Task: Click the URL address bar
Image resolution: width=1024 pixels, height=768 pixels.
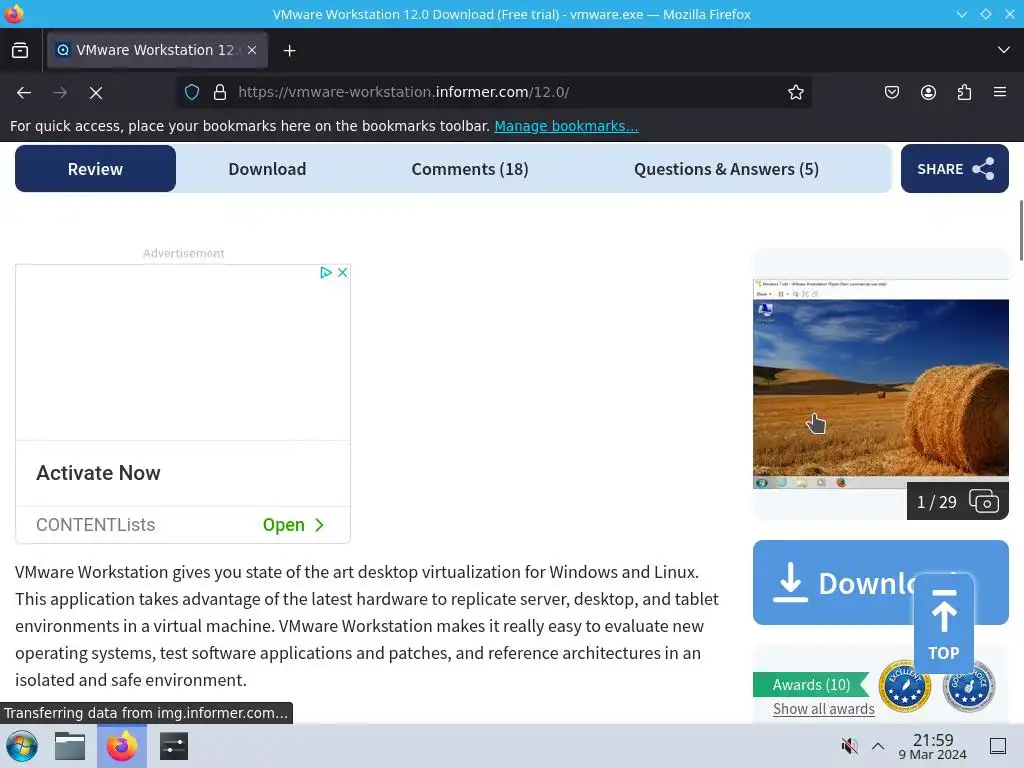Action: 495,93
